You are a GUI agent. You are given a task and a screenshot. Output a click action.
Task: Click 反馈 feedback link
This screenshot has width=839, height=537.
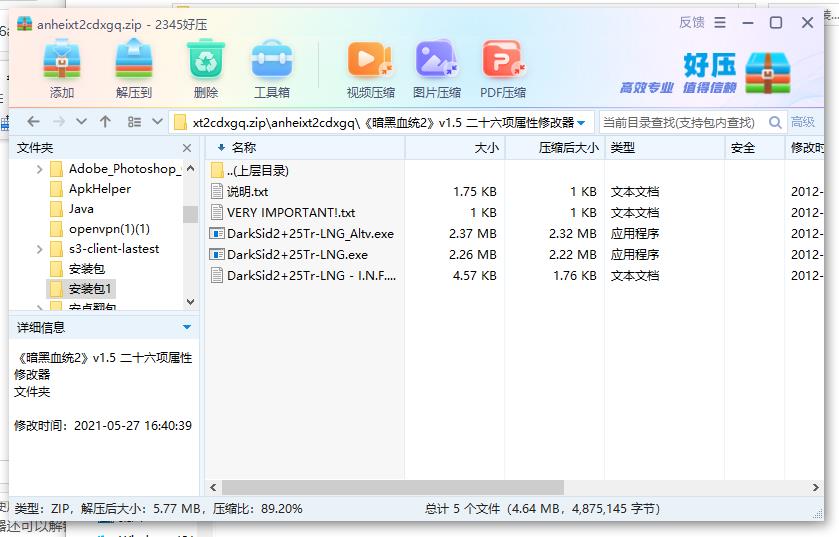pos(691,22)
